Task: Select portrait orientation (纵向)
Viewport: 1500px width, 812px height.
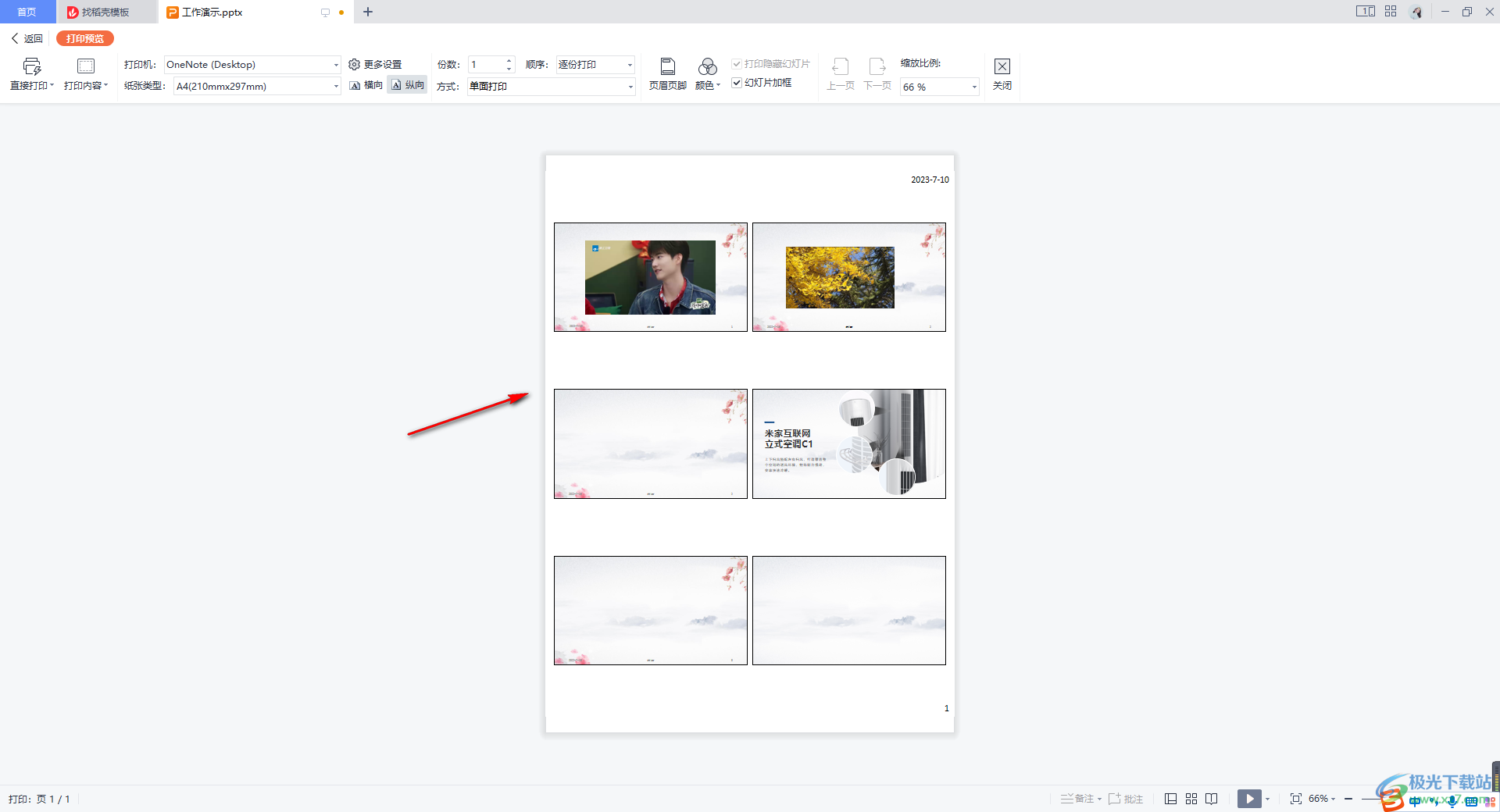Action: click(x=407, y=85)
